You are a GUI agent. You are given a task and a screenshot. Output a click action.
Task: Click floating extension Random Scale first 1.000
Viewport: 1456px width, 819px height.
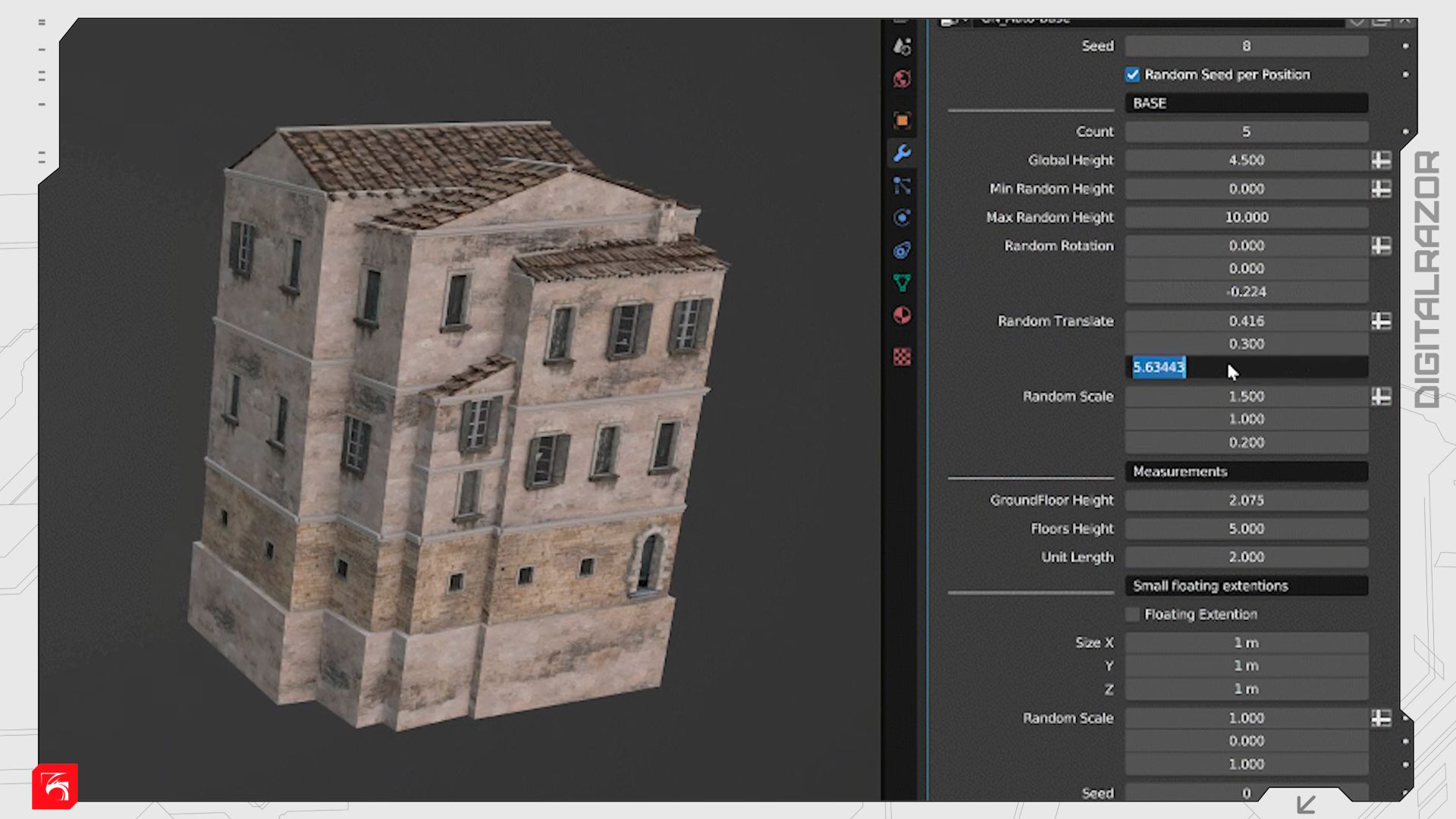point(1246,718)
